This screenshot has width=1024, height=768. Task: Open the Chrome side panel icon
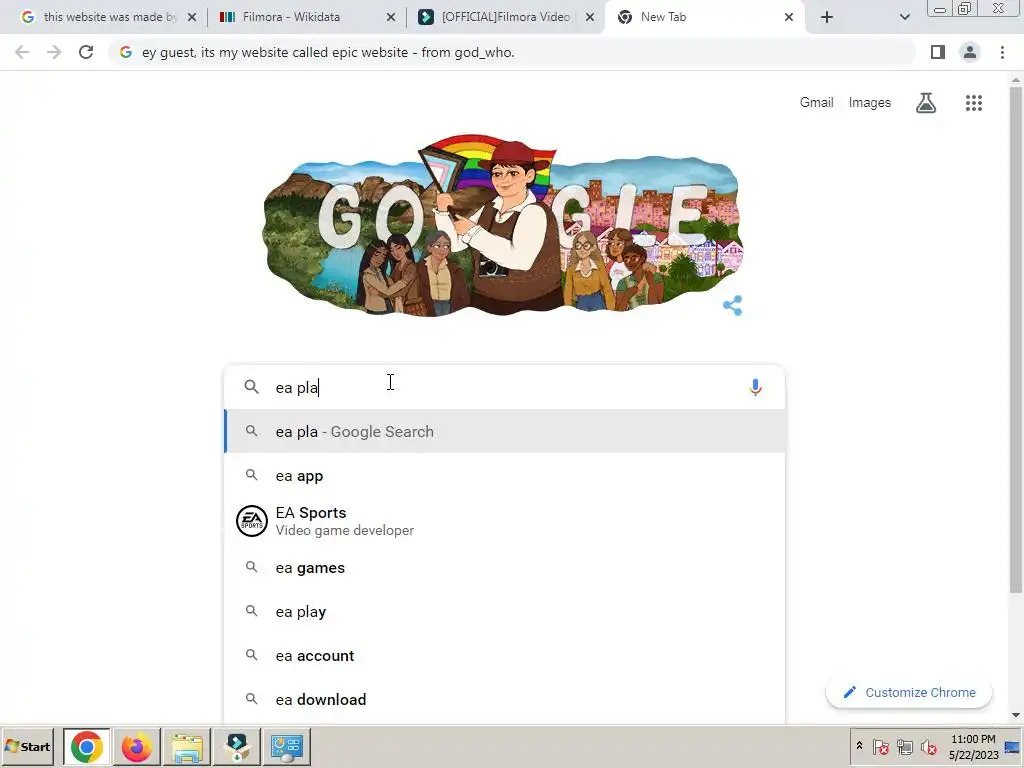(x=938, y=52)
